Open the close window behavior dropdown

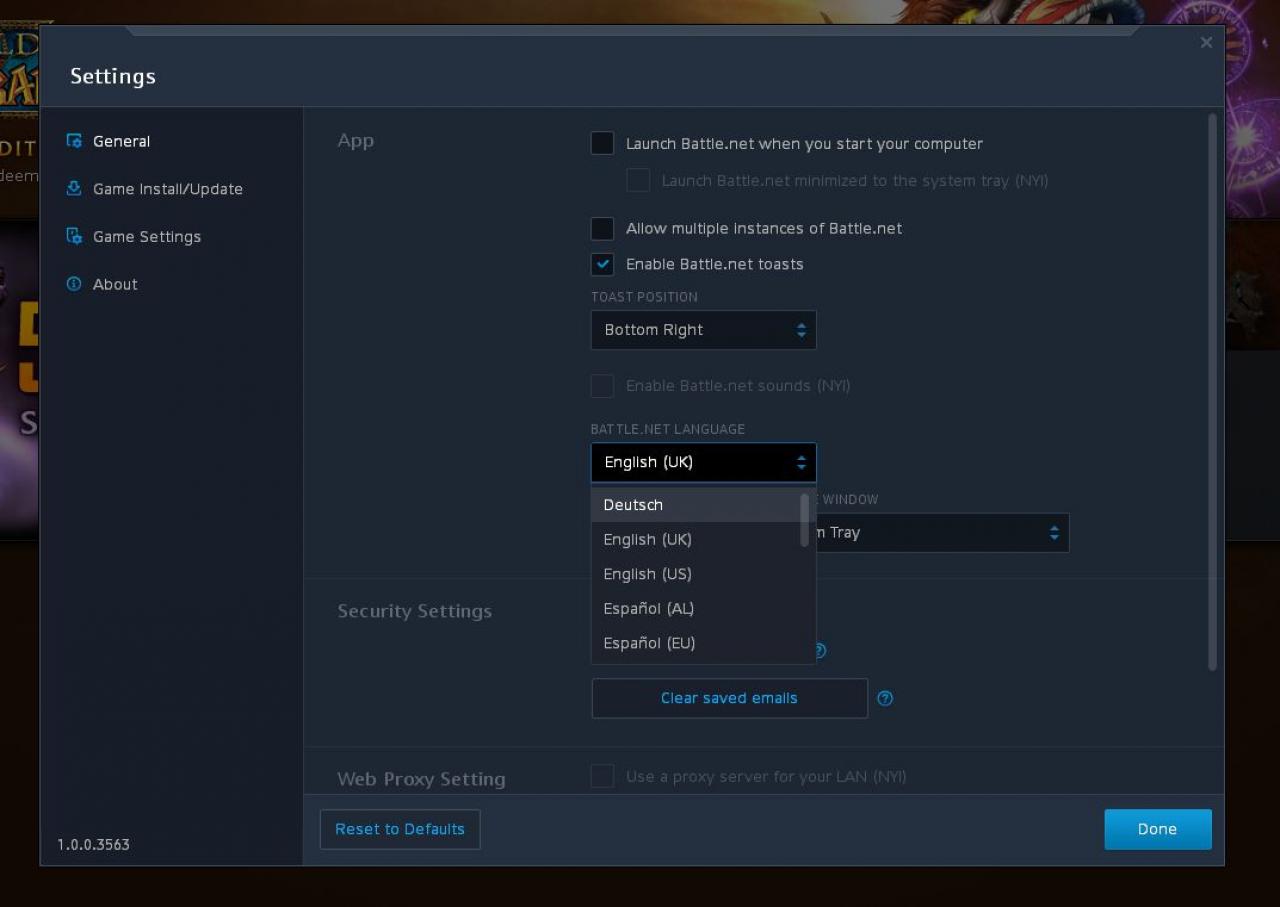[x=943, y=533]
